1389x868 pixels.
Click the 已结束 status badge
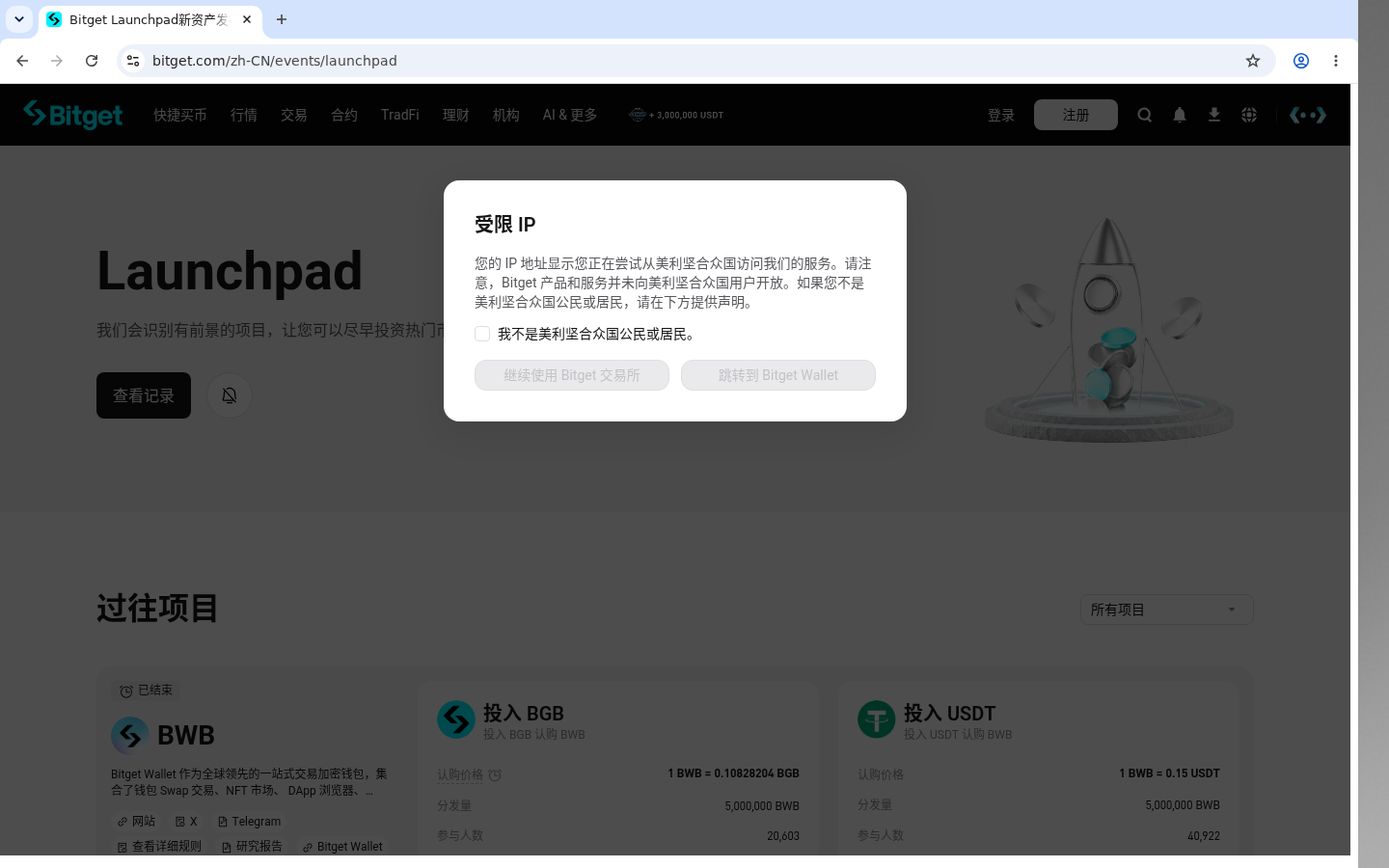click(x=146, y=691)
